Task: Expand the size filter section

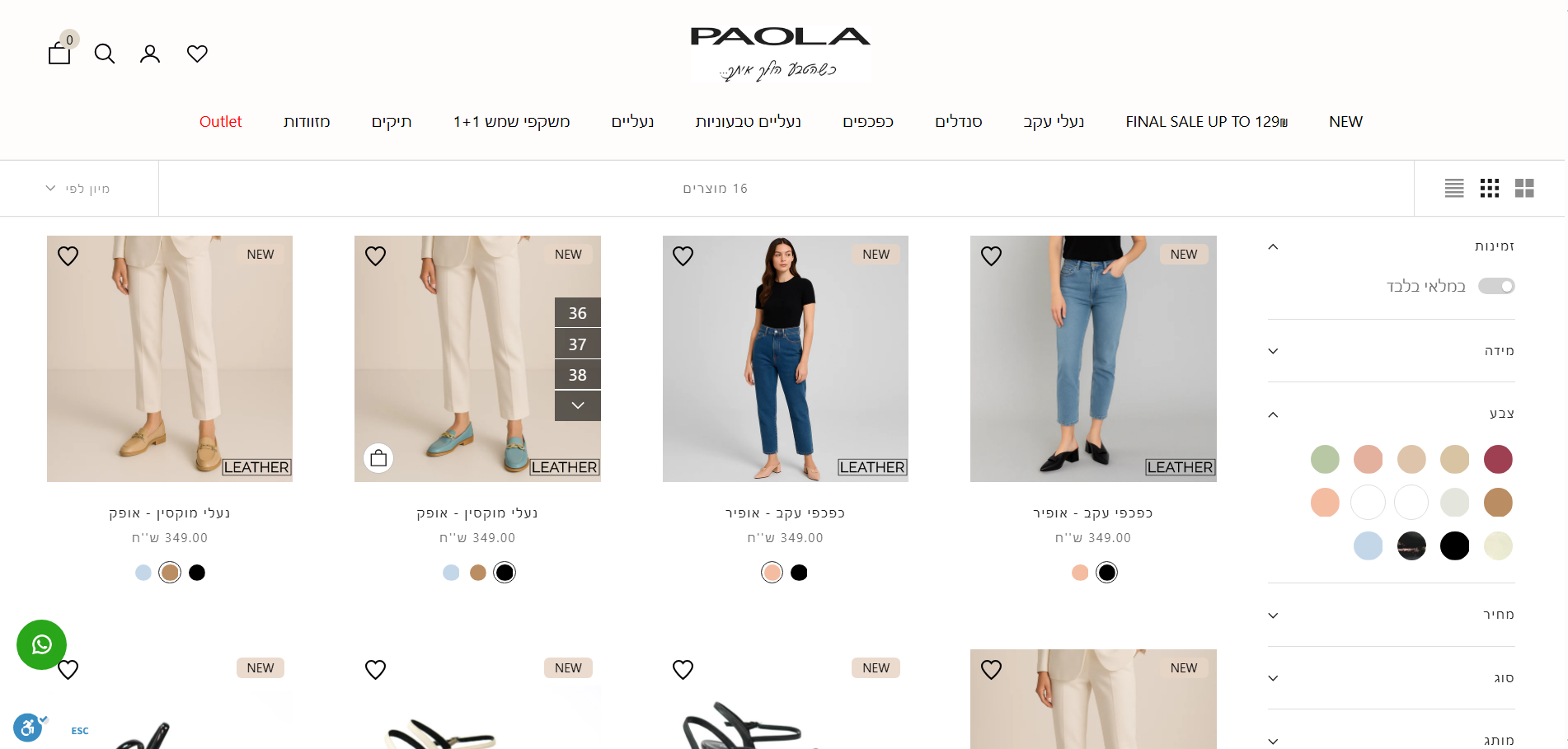Action: [x=1392, y=351]
